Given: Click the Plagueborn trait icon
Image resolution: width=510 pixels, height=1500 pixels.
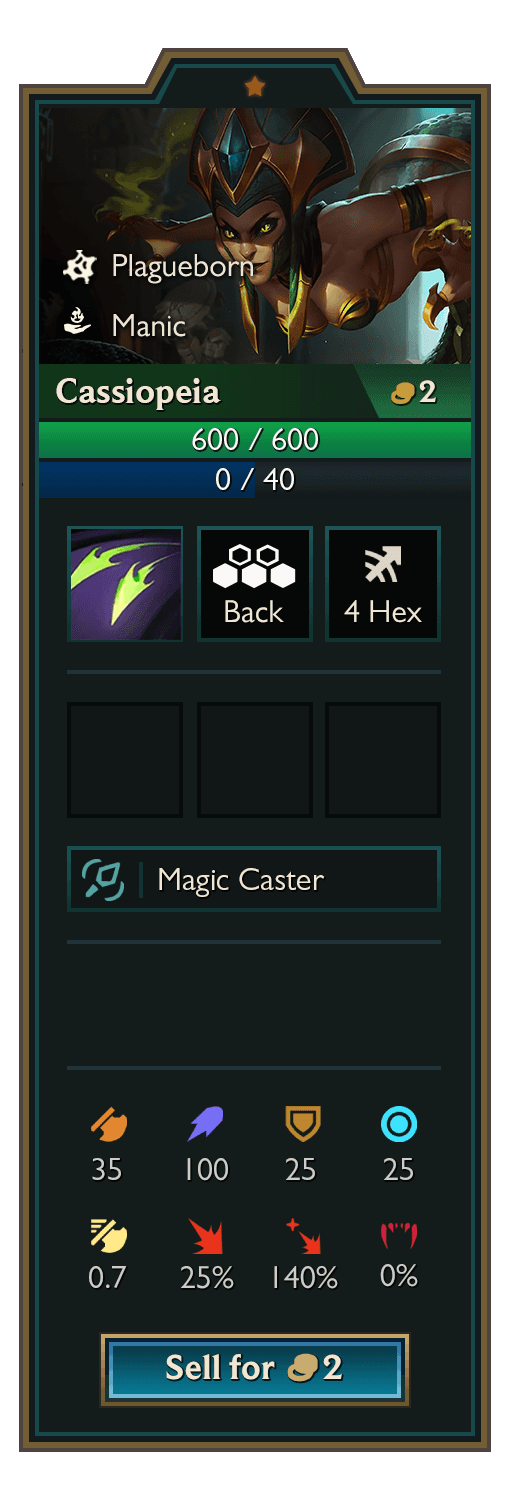Looking at the screenshot, I should pos(77,266).
